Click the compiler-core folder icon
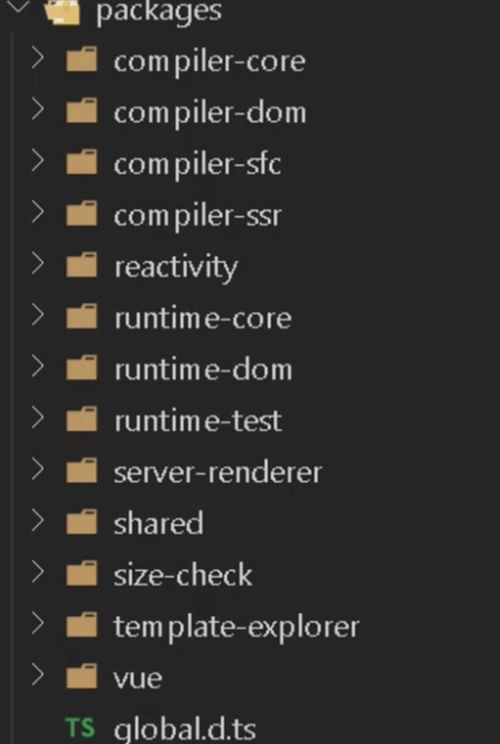Screen dimensions: 500x744 [82, 59]
